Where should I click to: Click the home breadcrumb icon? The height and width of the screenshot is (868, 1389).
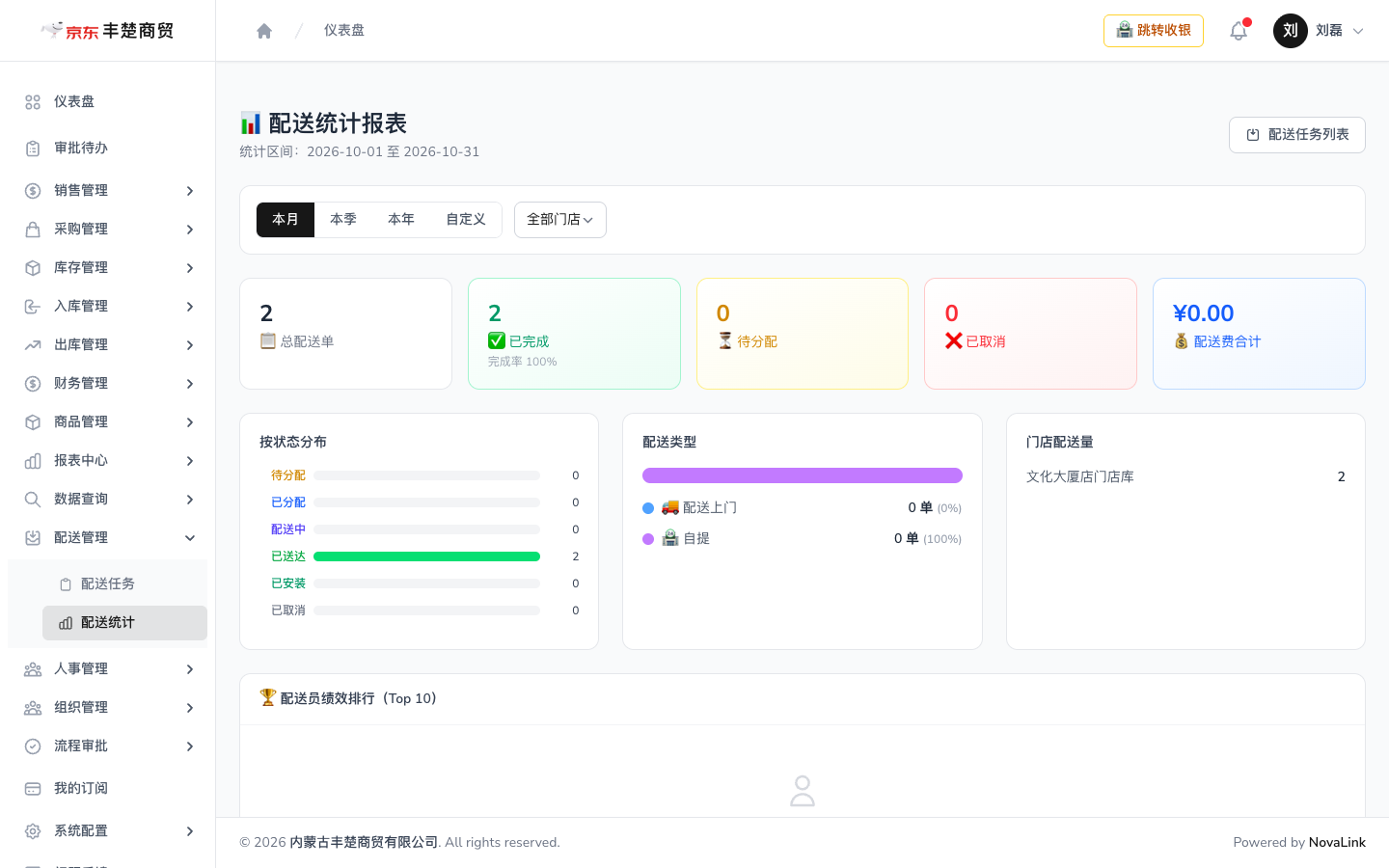tap(264, 31)
